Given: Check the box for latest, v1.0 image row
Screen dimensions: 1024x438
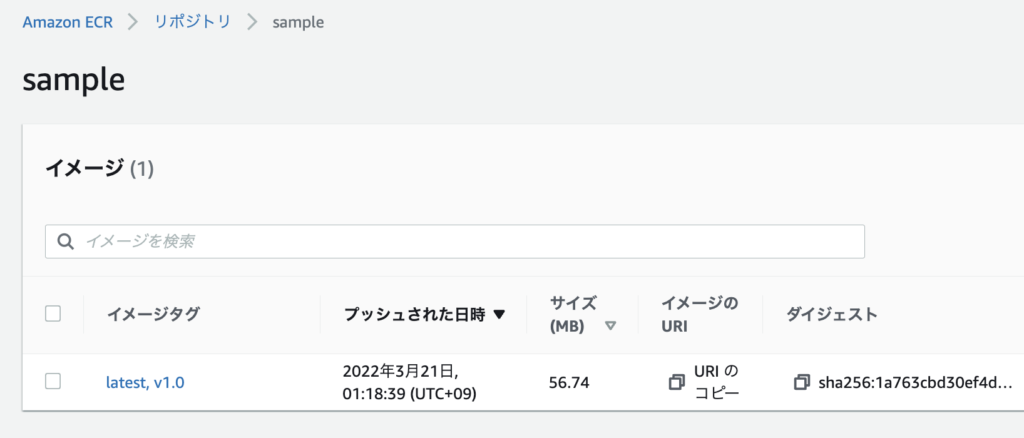Looking at the screenshot, I should point(53,381).
